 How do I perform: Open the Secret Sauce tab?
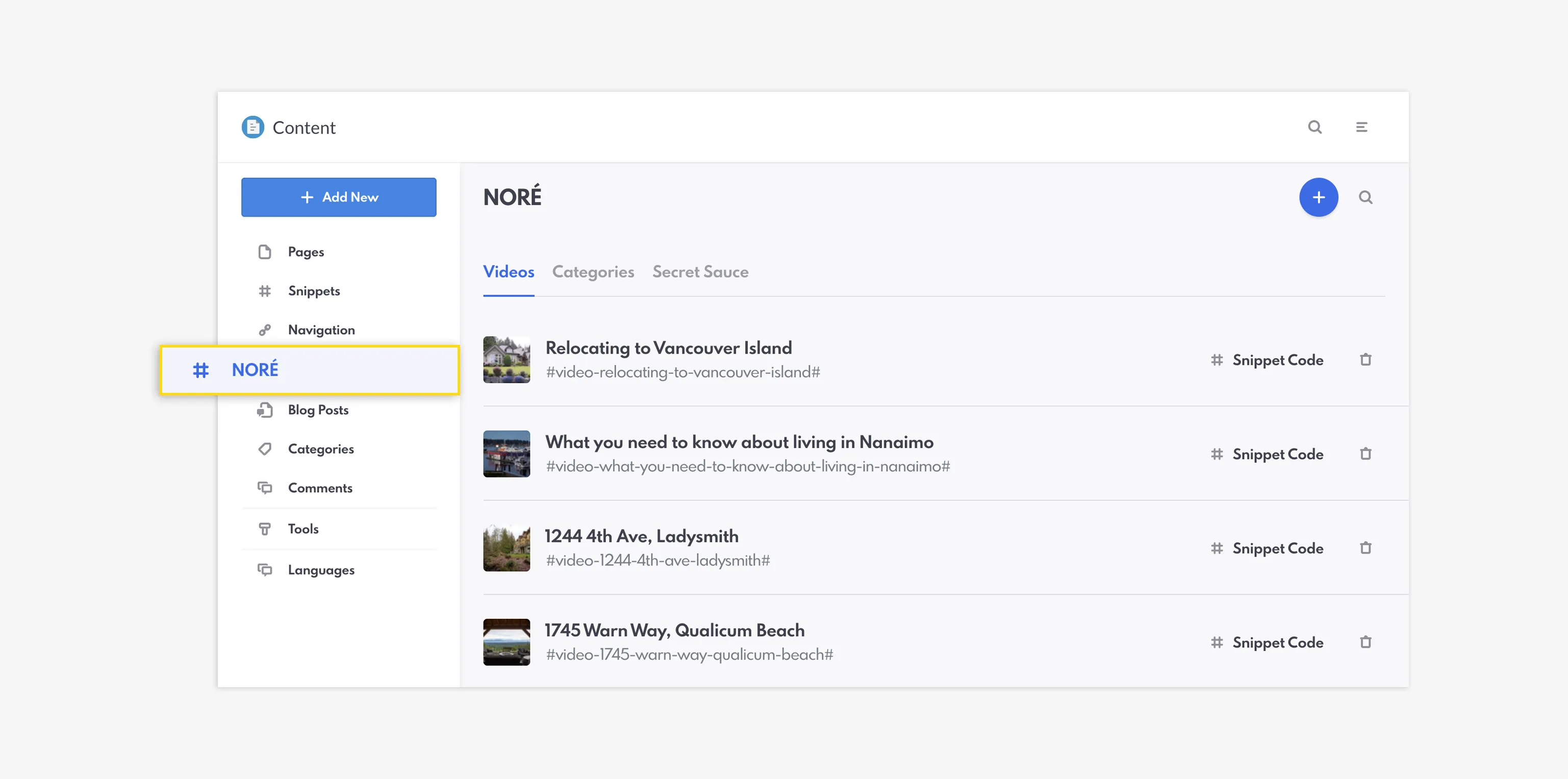coord(700,272)
